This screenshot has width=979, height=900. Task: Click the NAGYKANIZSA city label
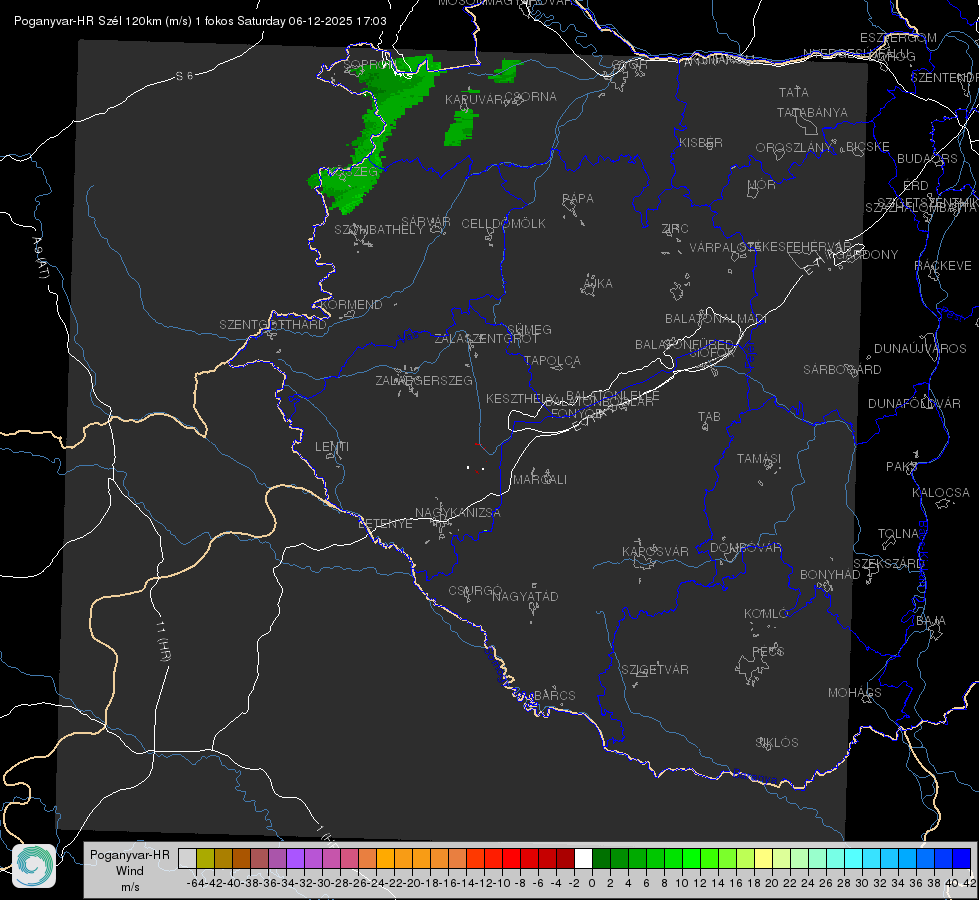click(x=457, y=513)
